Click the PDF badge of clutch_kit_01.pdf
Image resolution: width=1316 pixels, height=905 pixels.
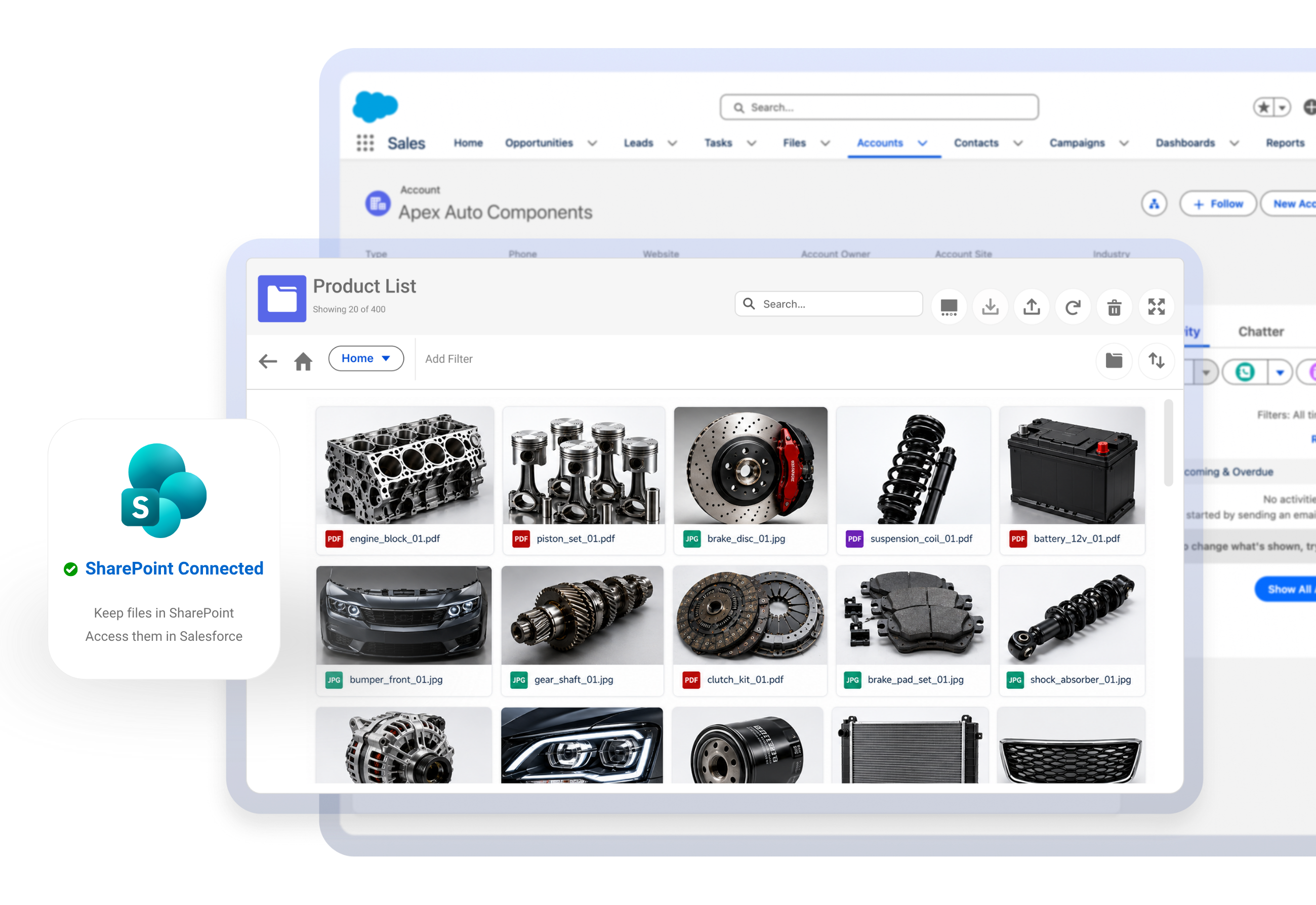coord(691,680)
